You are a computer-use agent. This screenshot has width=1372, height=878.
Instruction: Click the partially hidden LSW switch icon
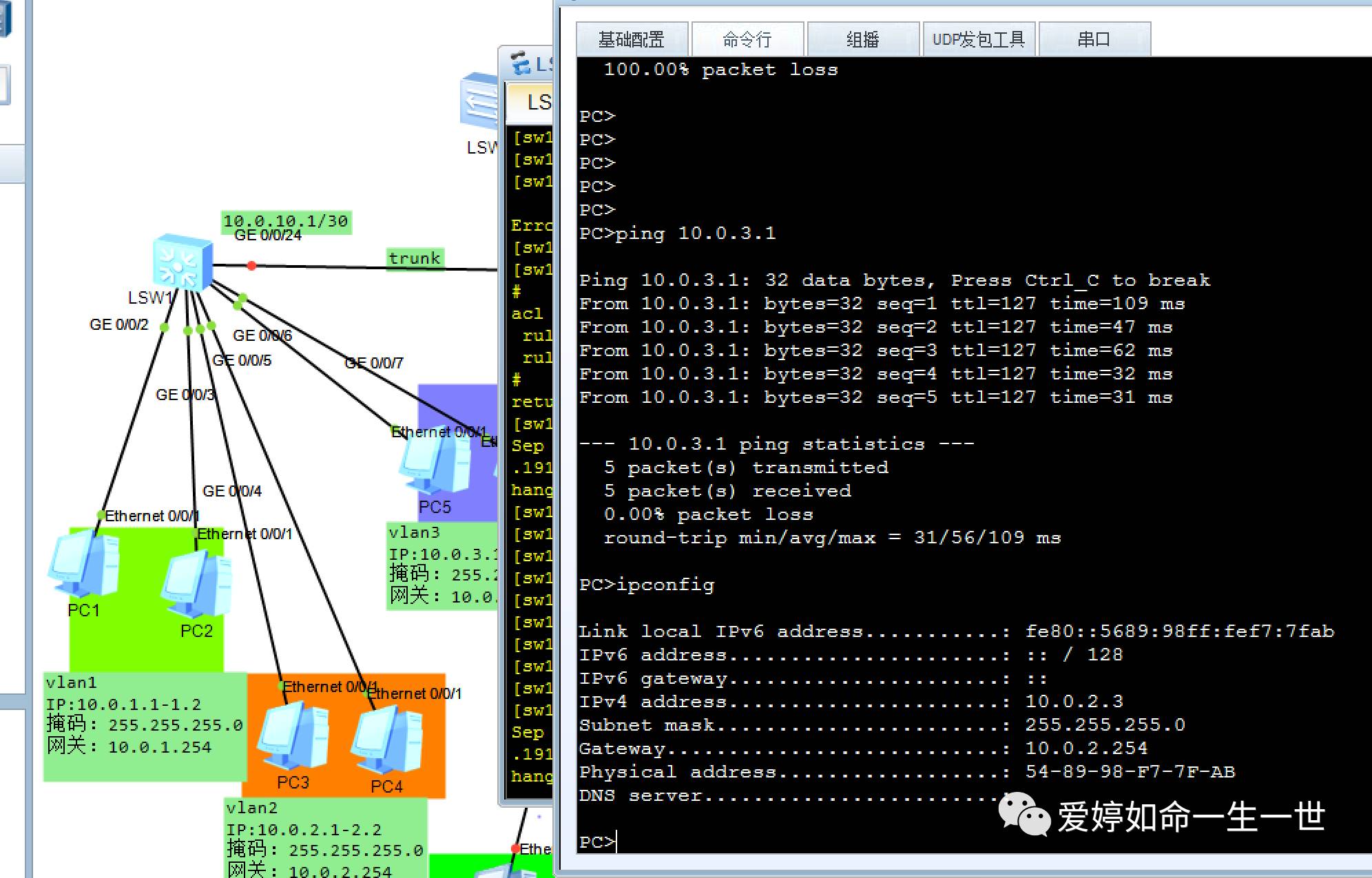(479, 101)
